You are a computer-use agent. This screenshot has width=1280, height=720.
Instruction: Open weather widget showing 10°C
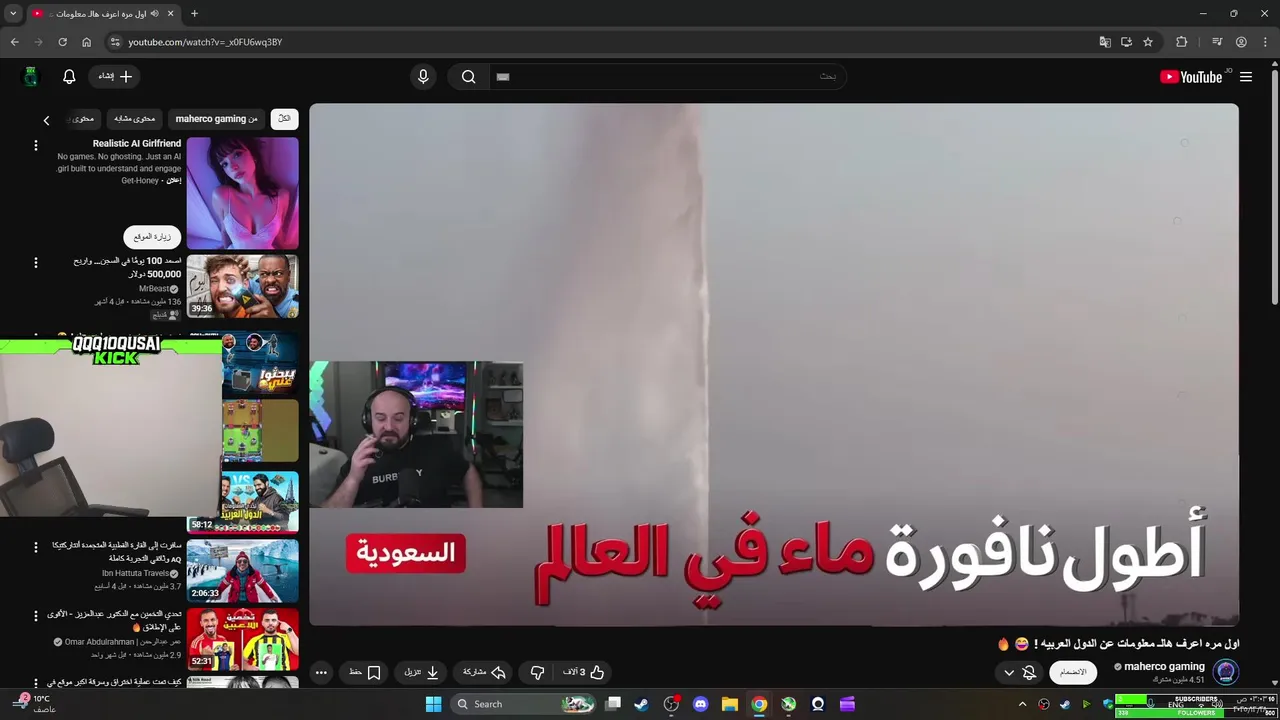click(x=33, y=704)
